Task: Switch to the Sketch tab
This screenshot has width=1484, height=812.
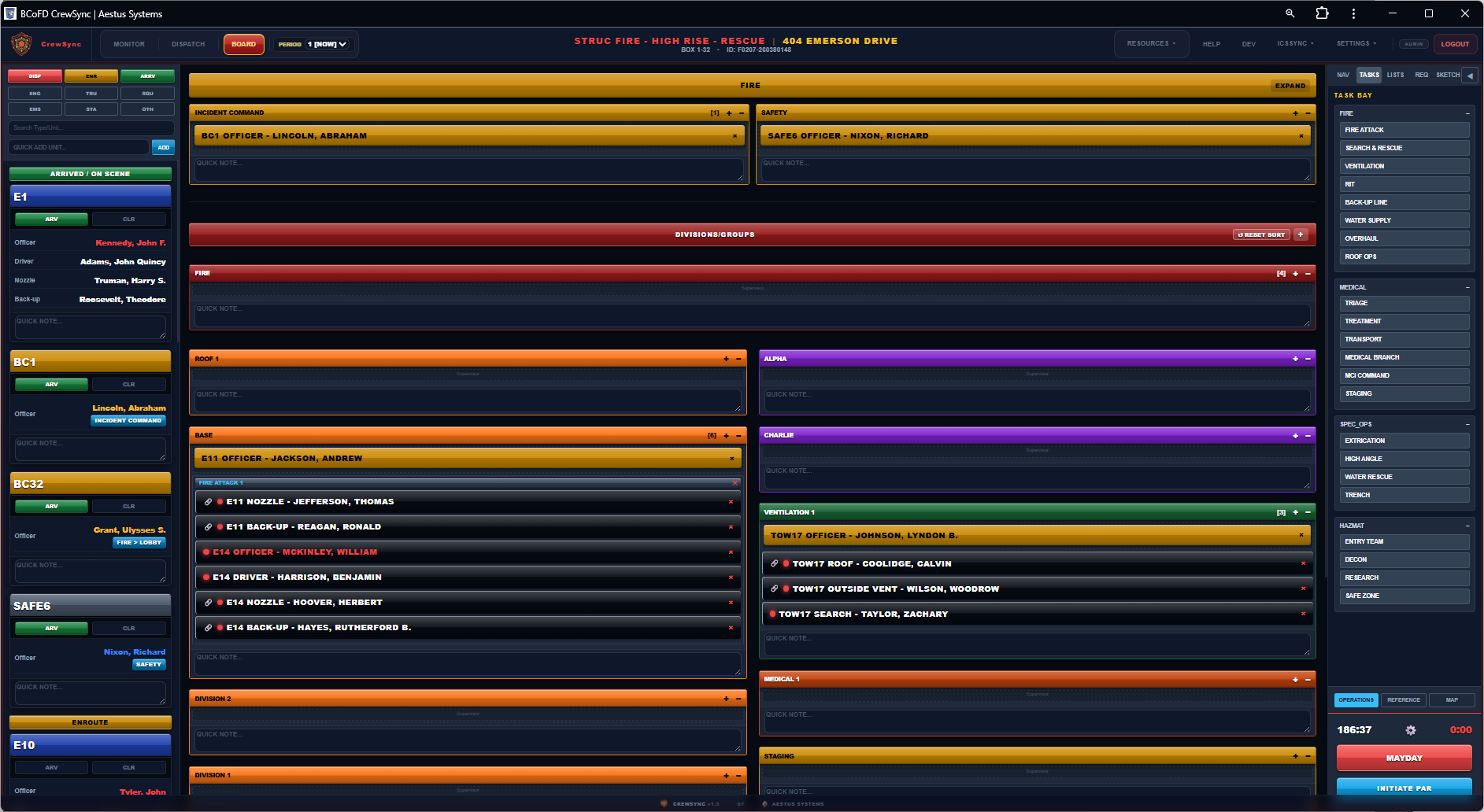Action: pos(1447,76)
